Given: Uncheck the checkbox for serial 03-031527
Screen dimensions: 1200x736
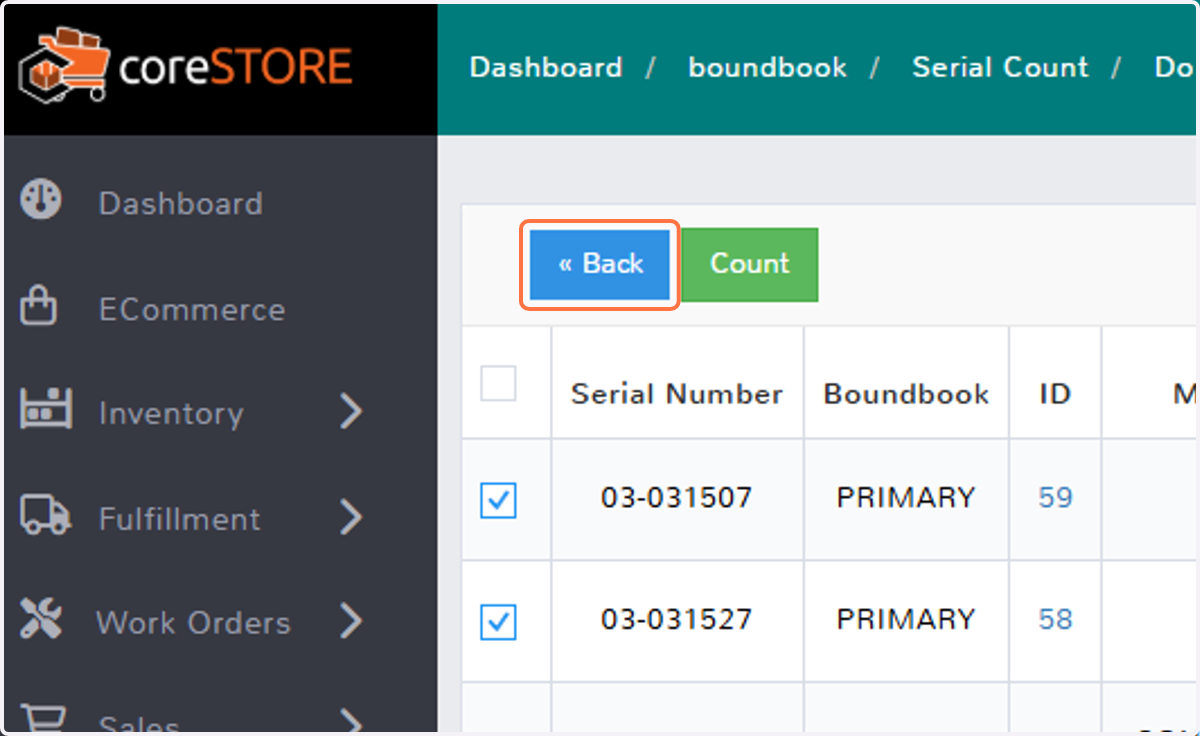Looking at the screenshot, I should (499, 622).
